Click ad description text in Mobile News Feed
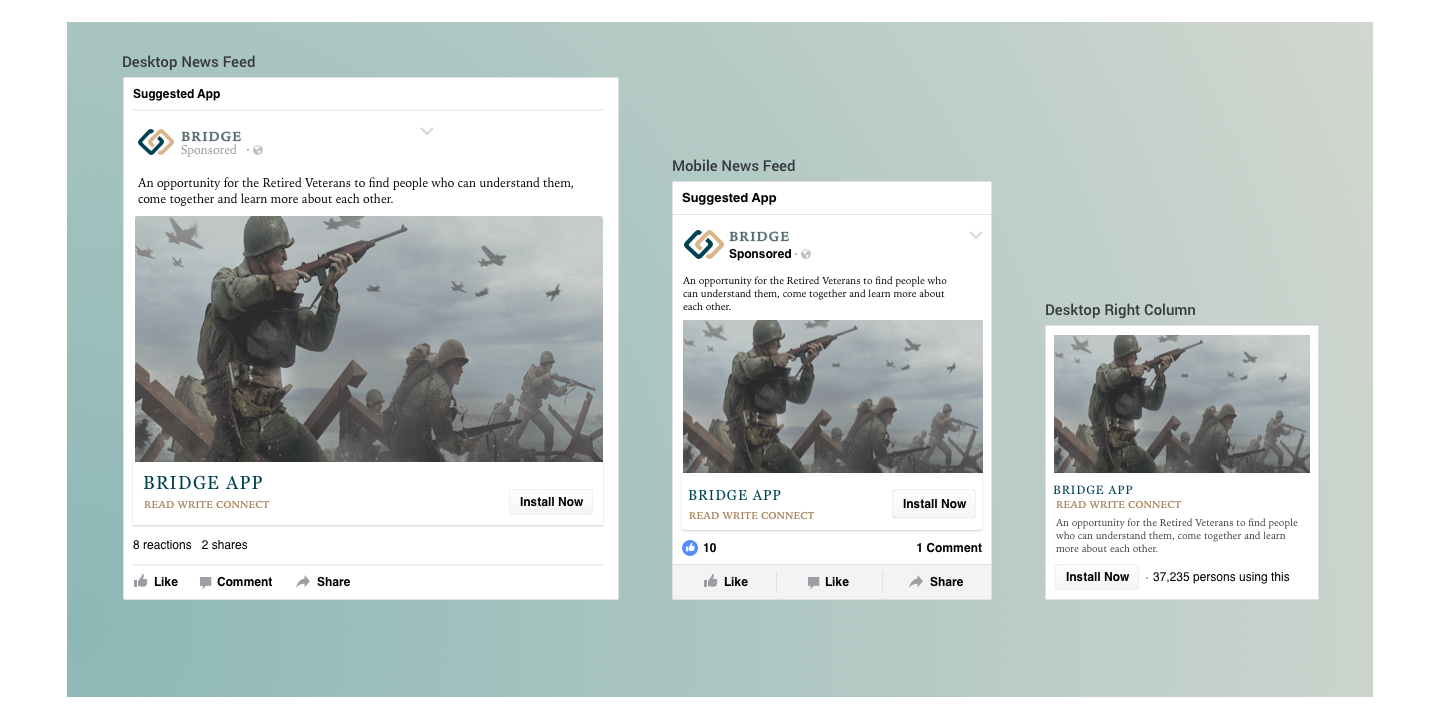The width and height of the screenshot is (1440, 719). point(815,294)
